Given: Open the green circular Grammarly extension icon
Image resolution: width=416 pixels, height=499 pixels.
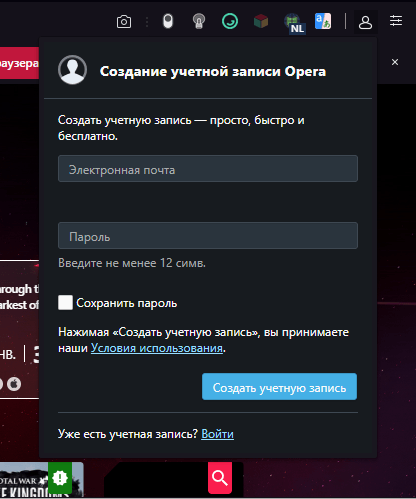Looking at the screenshot, I should (230, 21).
